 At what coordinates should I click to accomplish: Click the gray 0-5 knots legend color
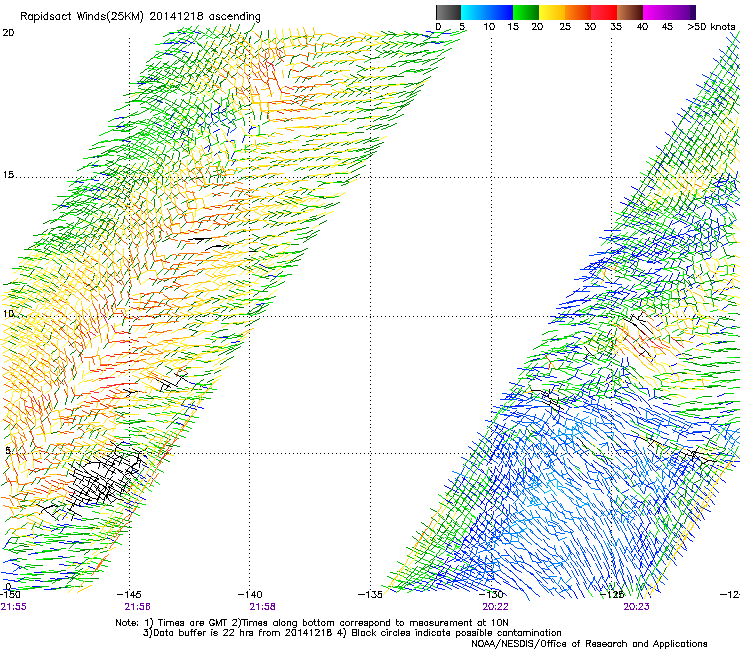(x=448, y=12)
